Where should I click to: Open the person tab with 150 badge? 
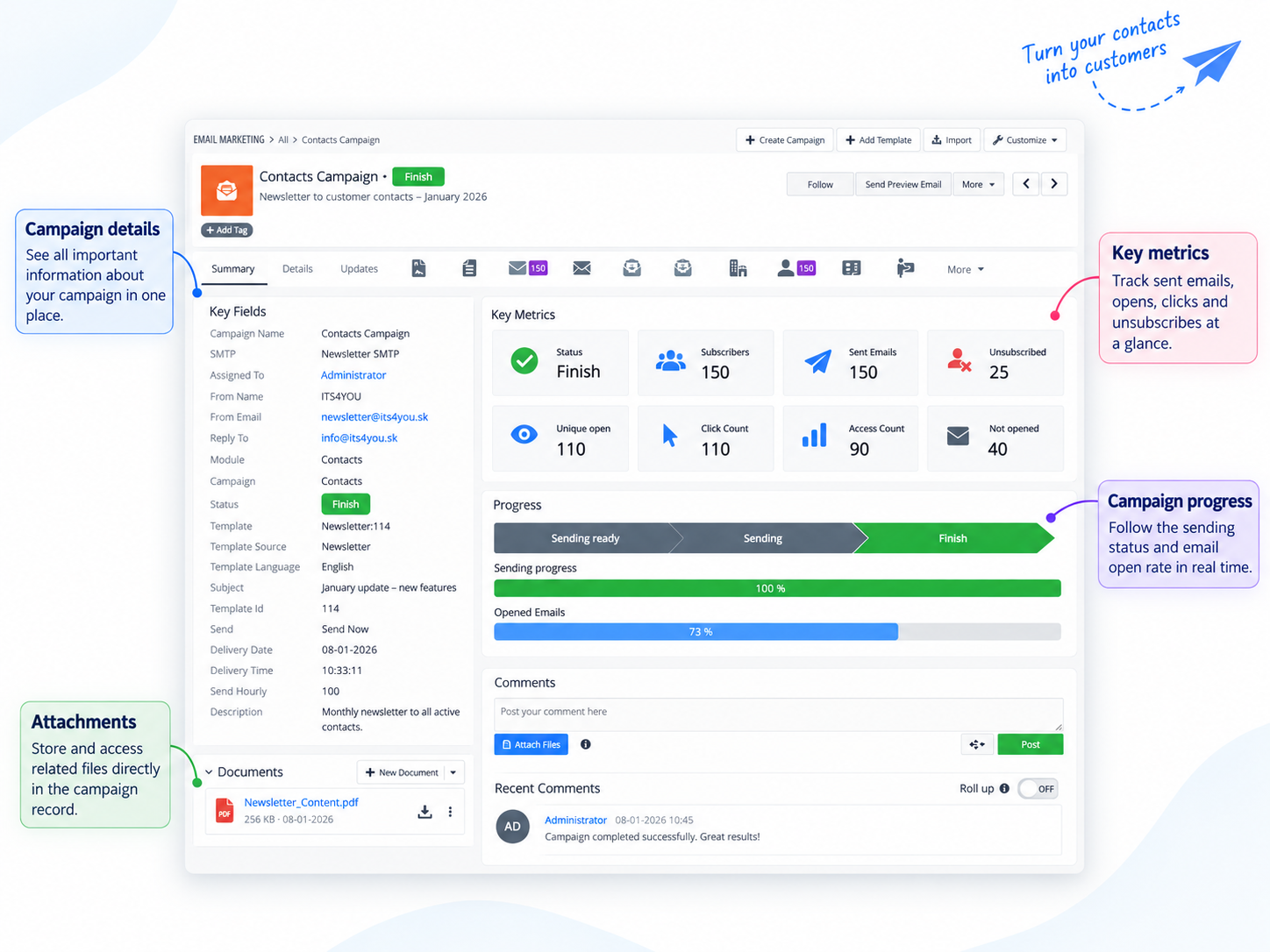(x=796, y=268)
